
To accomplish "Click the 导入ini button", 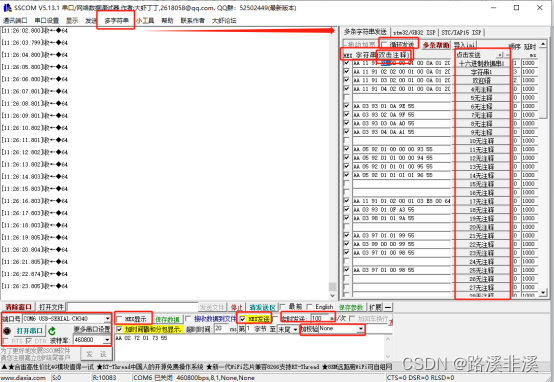I will click(465, 45).
